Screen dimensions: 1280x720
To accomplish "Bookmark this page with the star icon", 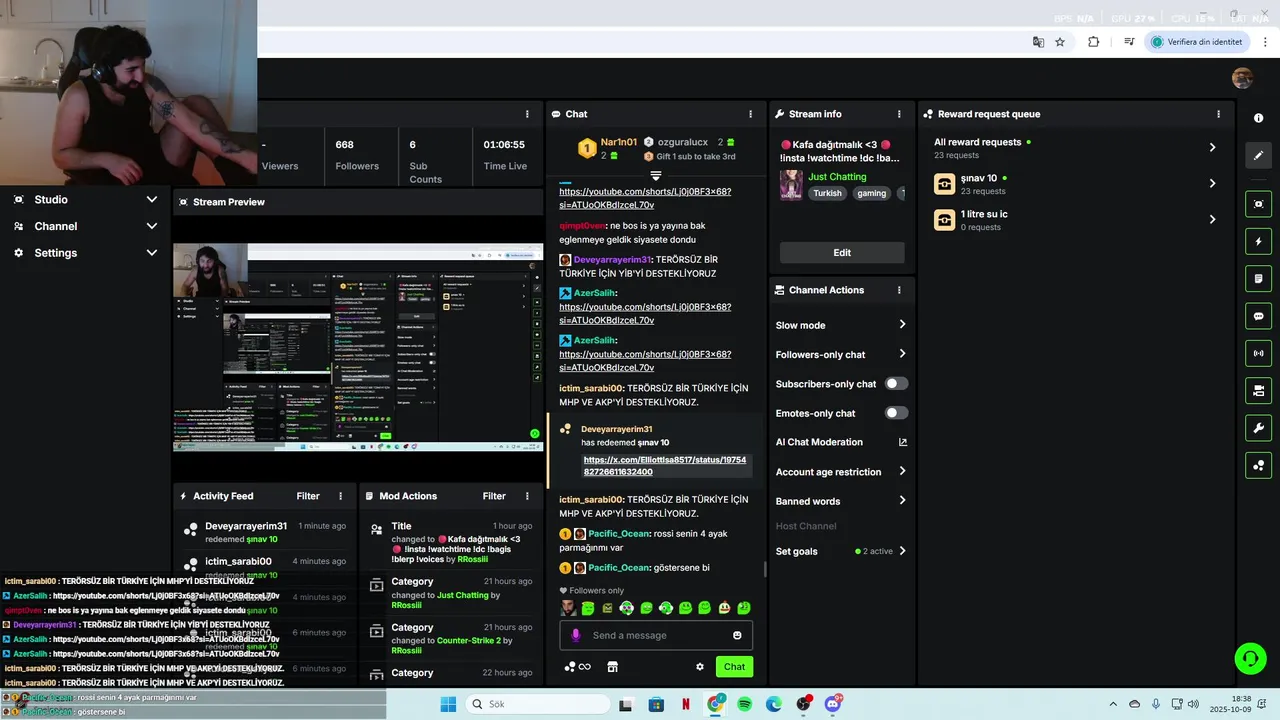I will click(1060, 42).
